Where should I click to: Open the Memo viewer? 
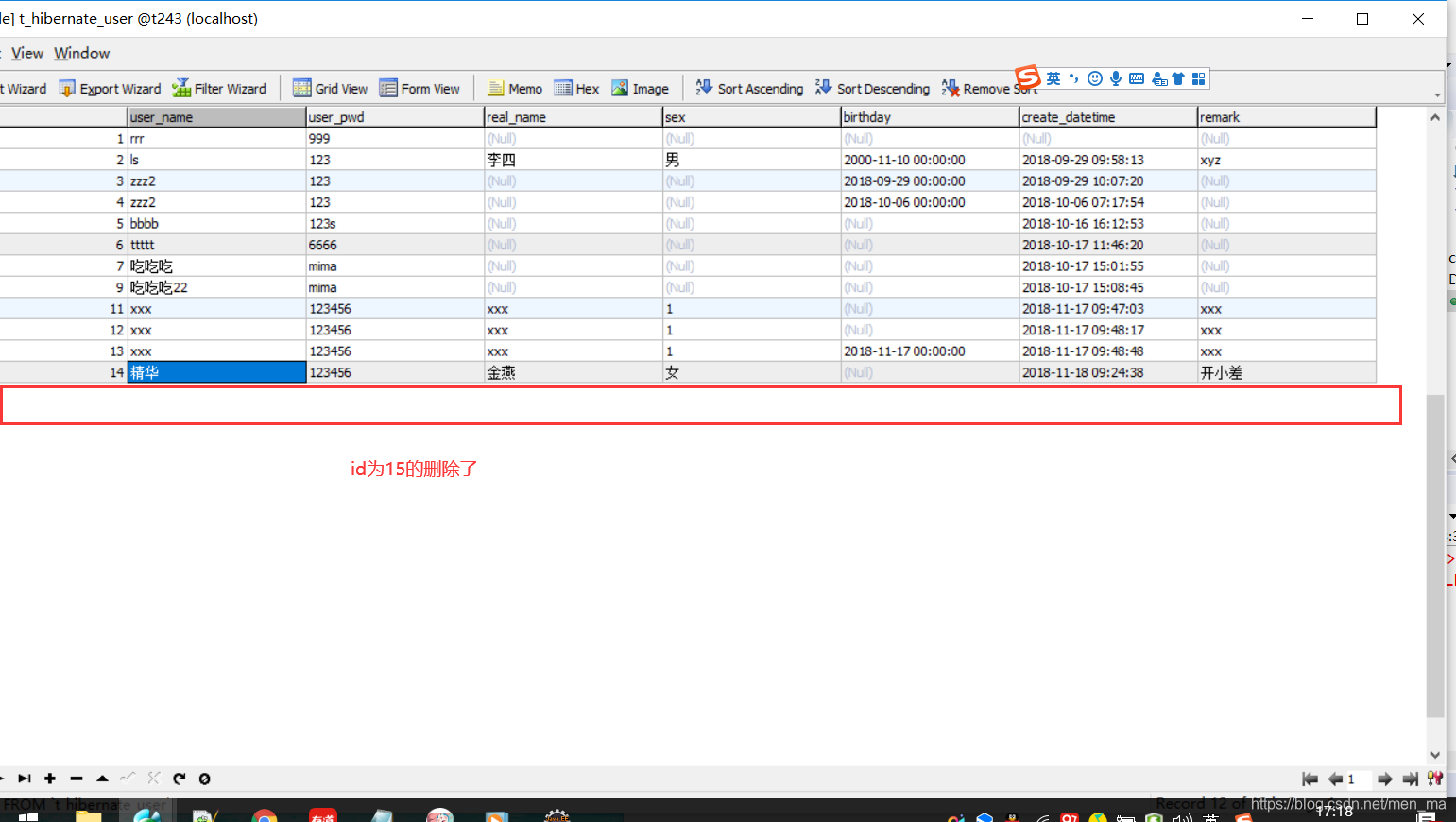coord(515,89)
